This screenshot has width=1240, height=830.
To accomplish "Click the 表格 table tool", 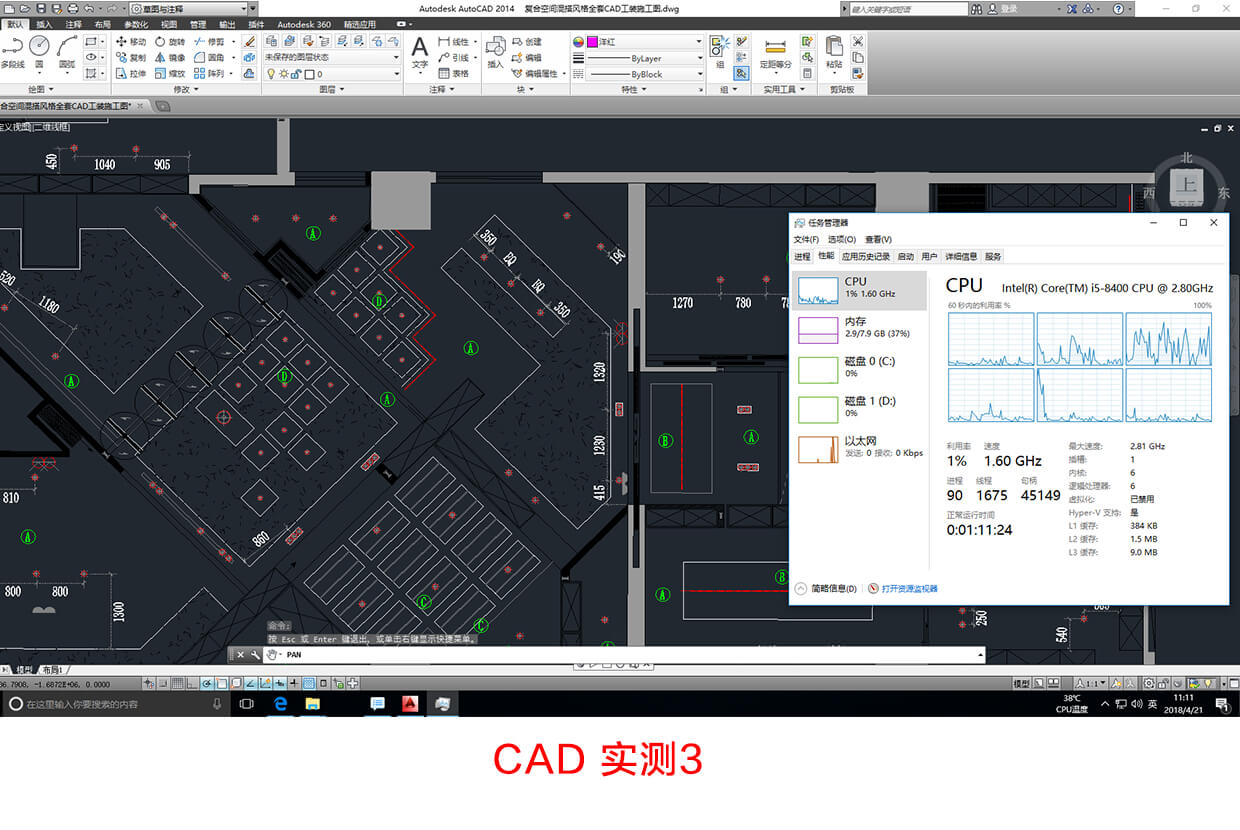I will pyautogui.click(x=453, y=74).
